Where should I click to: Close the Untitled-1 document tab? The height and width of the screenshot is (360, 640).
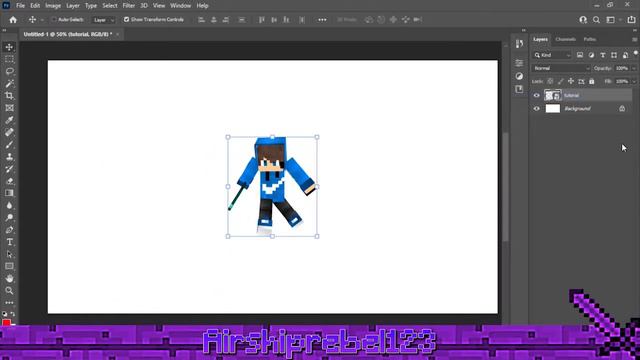pos(118,34)
